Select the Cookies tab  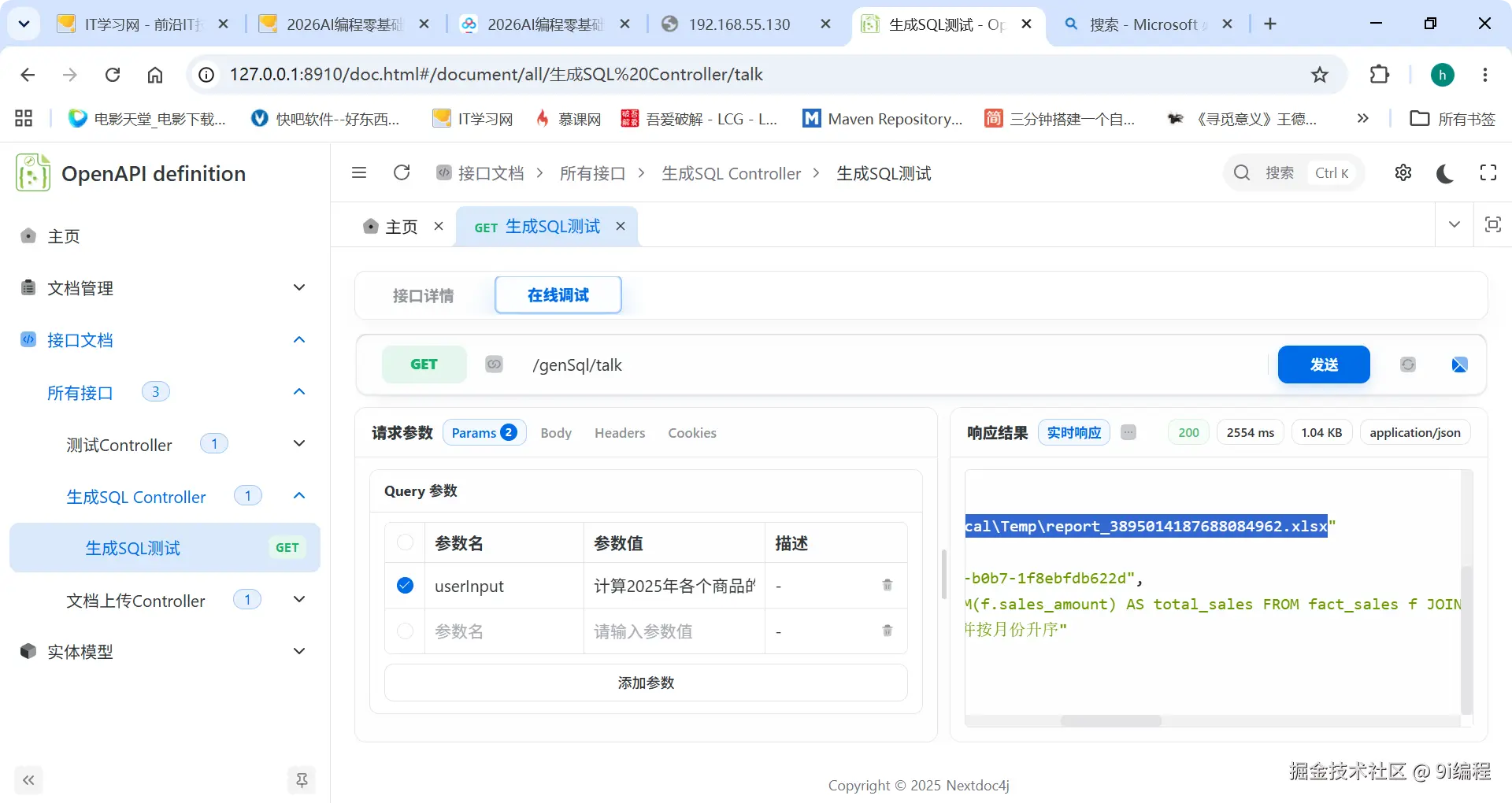click(692, 432)
